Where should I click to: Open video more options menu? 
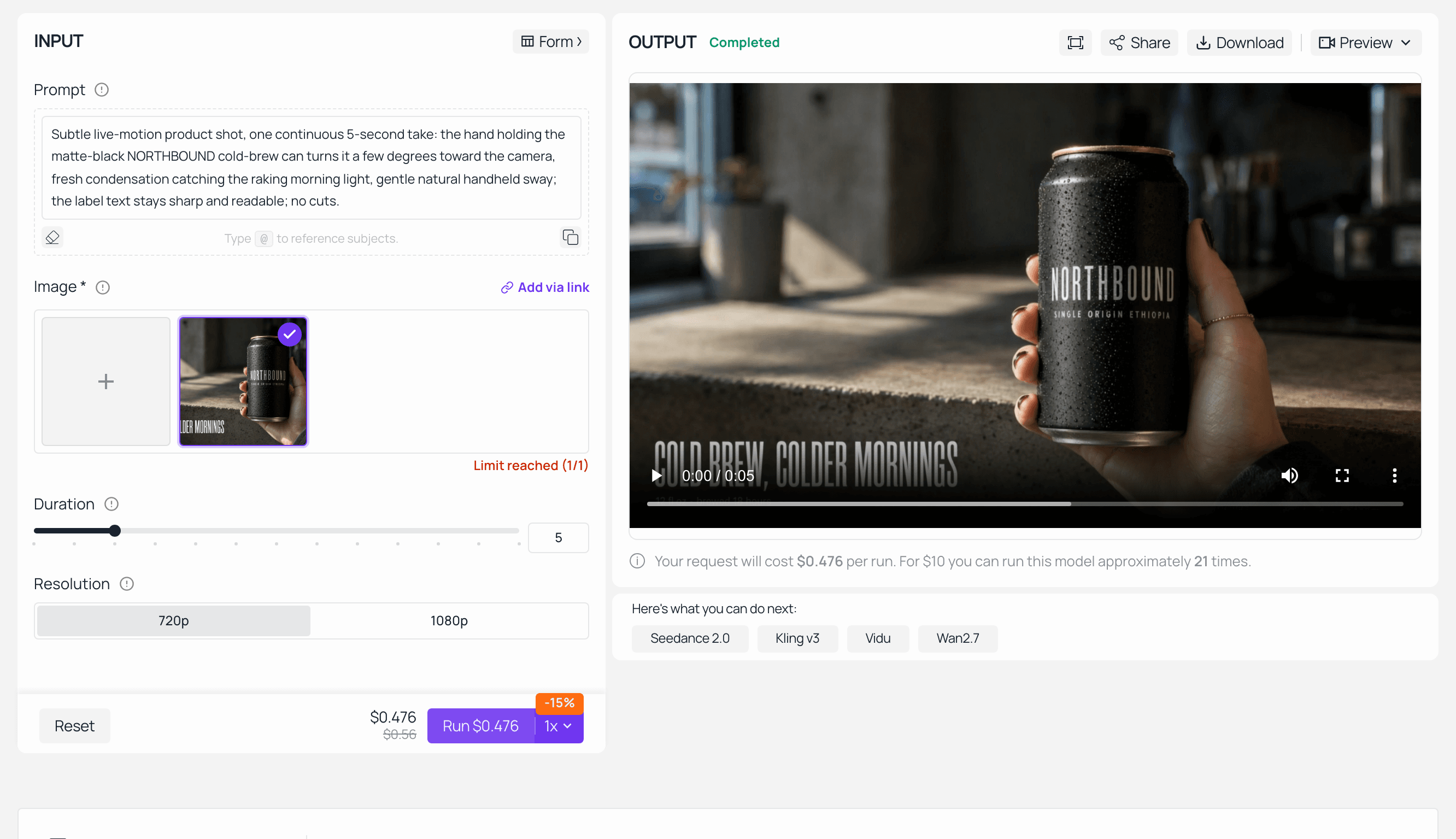coord(1394,476)
